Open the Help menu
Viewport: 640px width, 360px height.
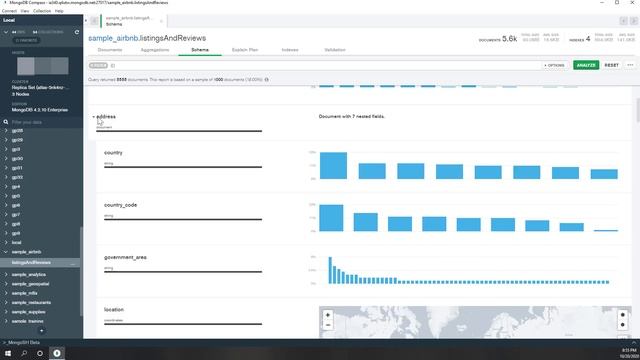[x=59, y=11]
